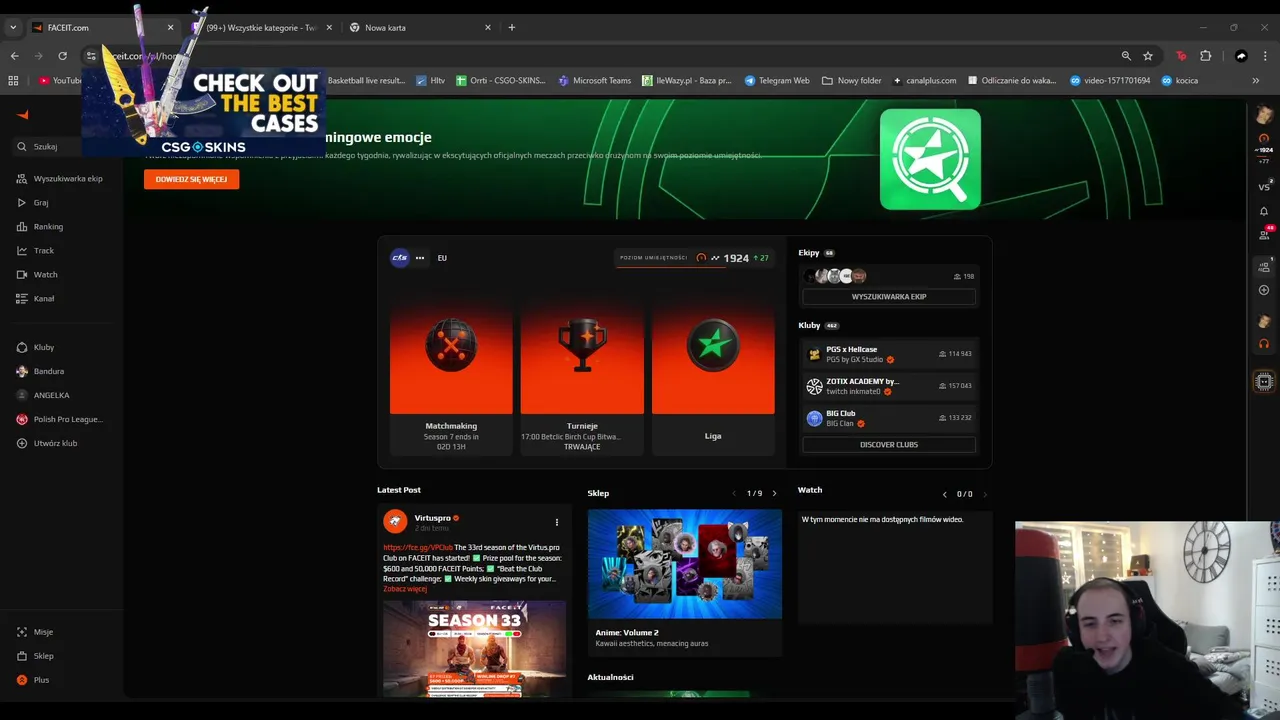Open the Ekipy member avatars
The width and height of the screenshot is (1280, 720).
pos(835,276)
